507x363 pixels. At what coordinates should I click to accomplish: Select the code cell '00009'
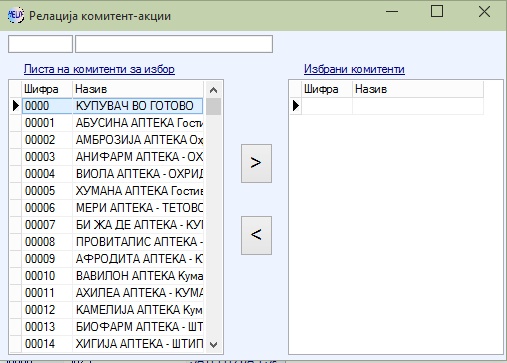(x=47, y=259)
